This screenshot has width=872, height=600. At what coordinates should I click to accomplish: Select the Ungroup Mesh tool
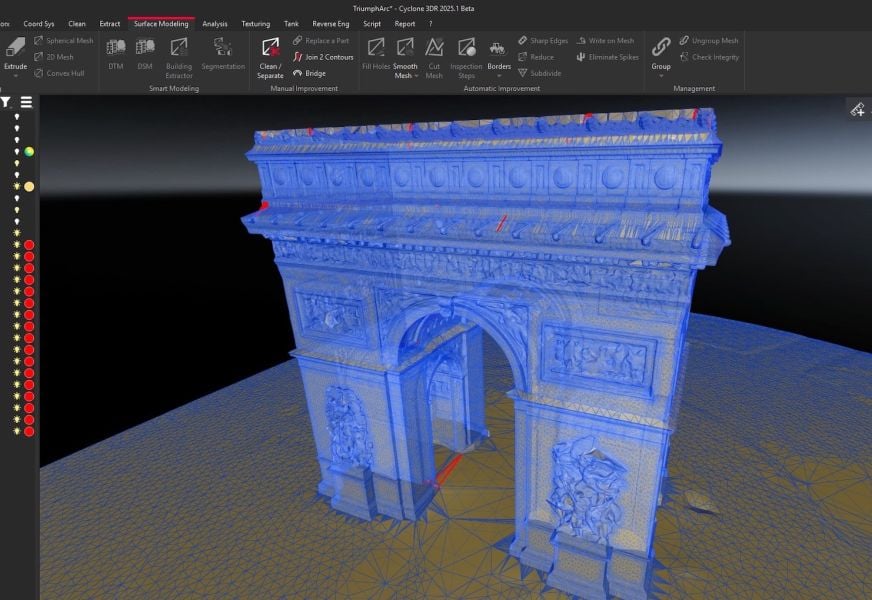709,41
